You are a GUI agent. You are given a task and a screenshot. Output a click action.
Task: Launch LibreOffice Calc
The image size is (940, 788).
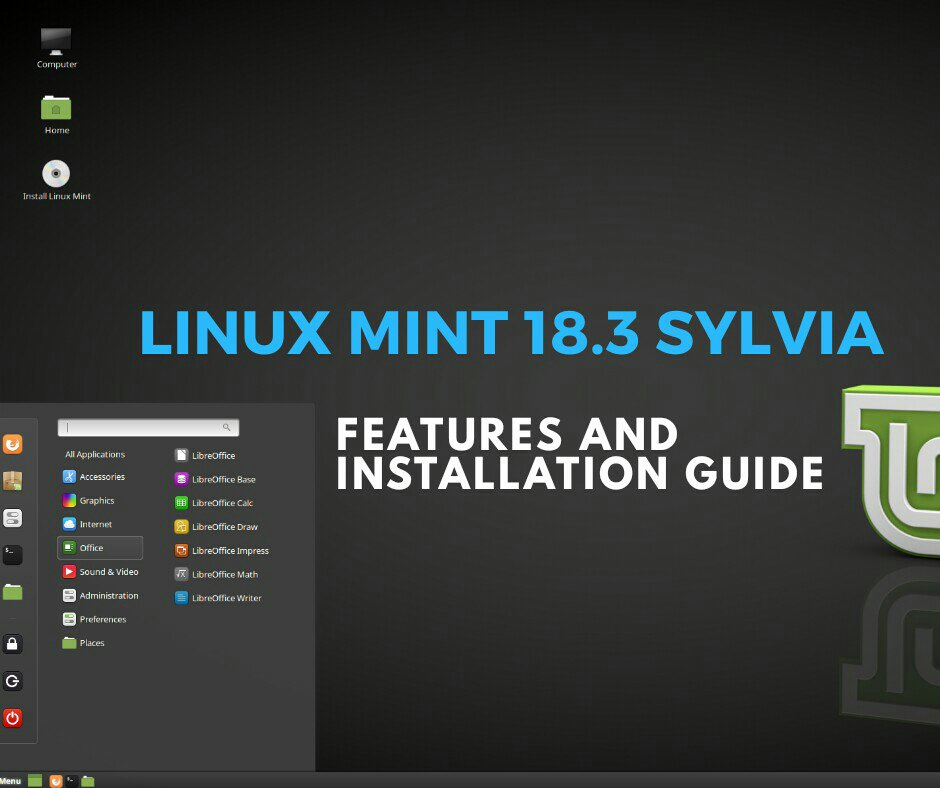point(214,503)
